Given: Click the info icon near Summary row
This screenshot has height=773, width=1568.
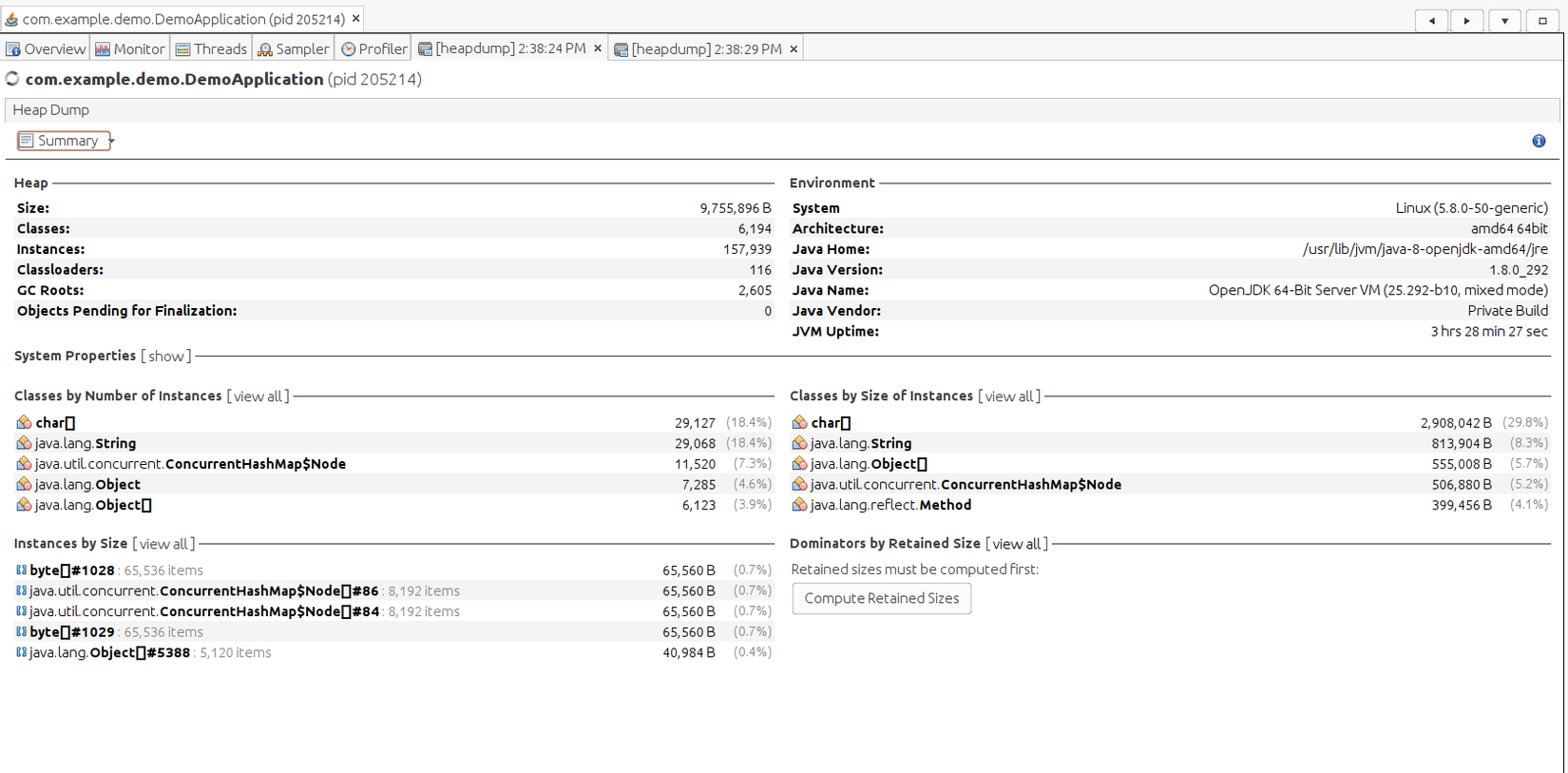Looking at the screenshot, I should click(1539, 141).
